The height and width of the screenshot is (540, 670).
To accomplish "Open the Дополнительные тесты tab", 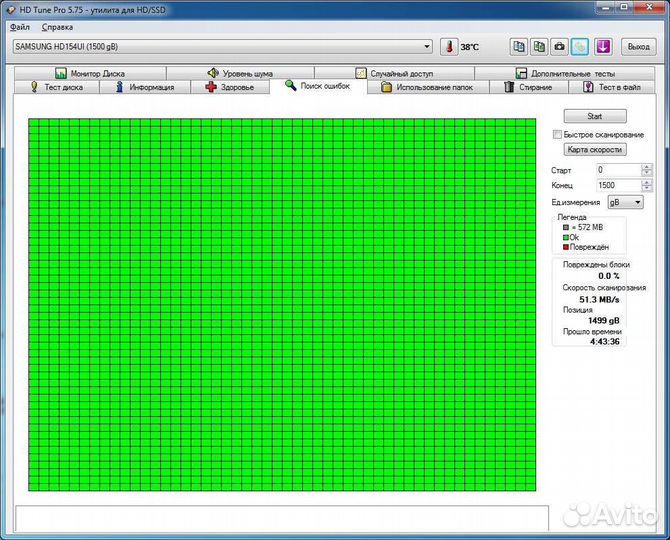I will click(564, 73).
